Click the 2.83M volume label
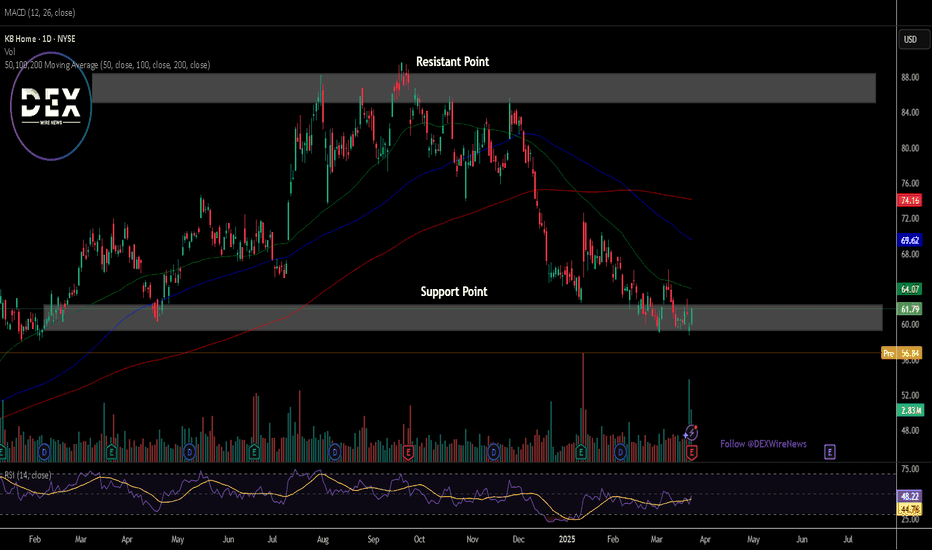This screenshot has width=932, height=550. coord(909,410)
